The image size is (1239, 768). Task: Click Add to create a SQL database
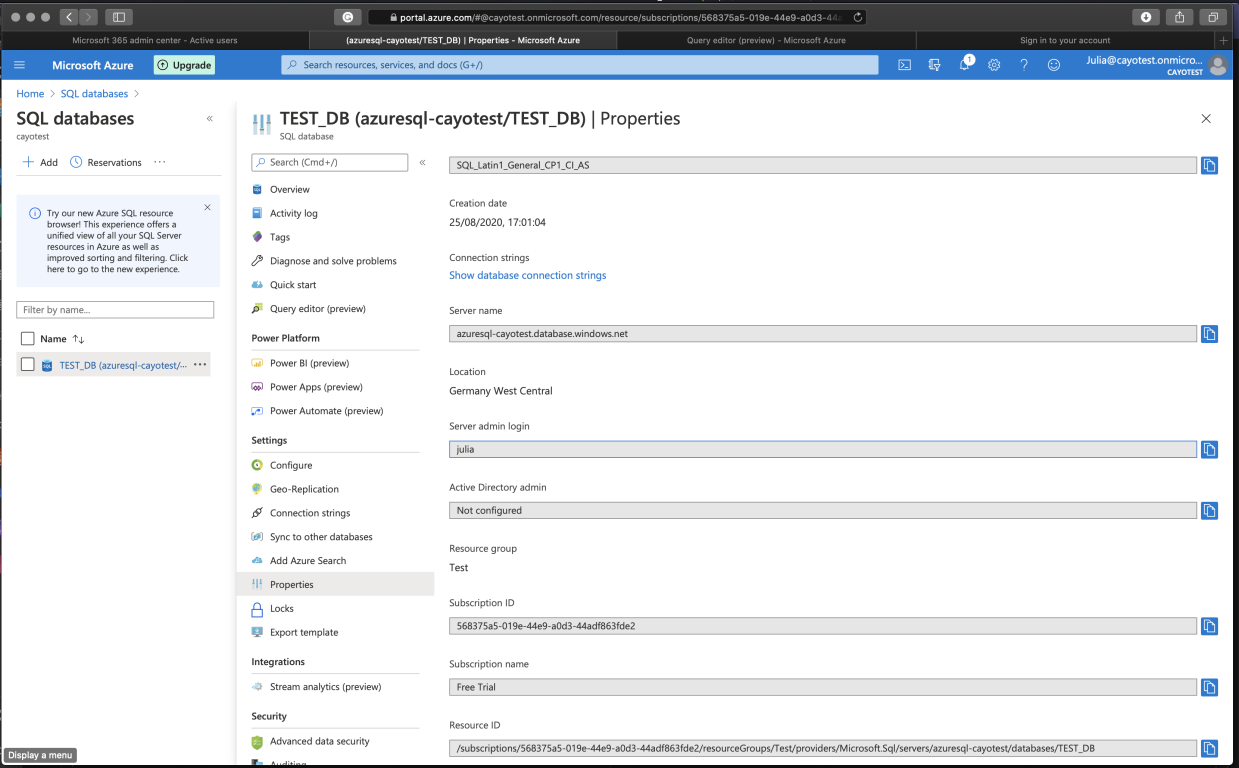[x=40, y=162]
